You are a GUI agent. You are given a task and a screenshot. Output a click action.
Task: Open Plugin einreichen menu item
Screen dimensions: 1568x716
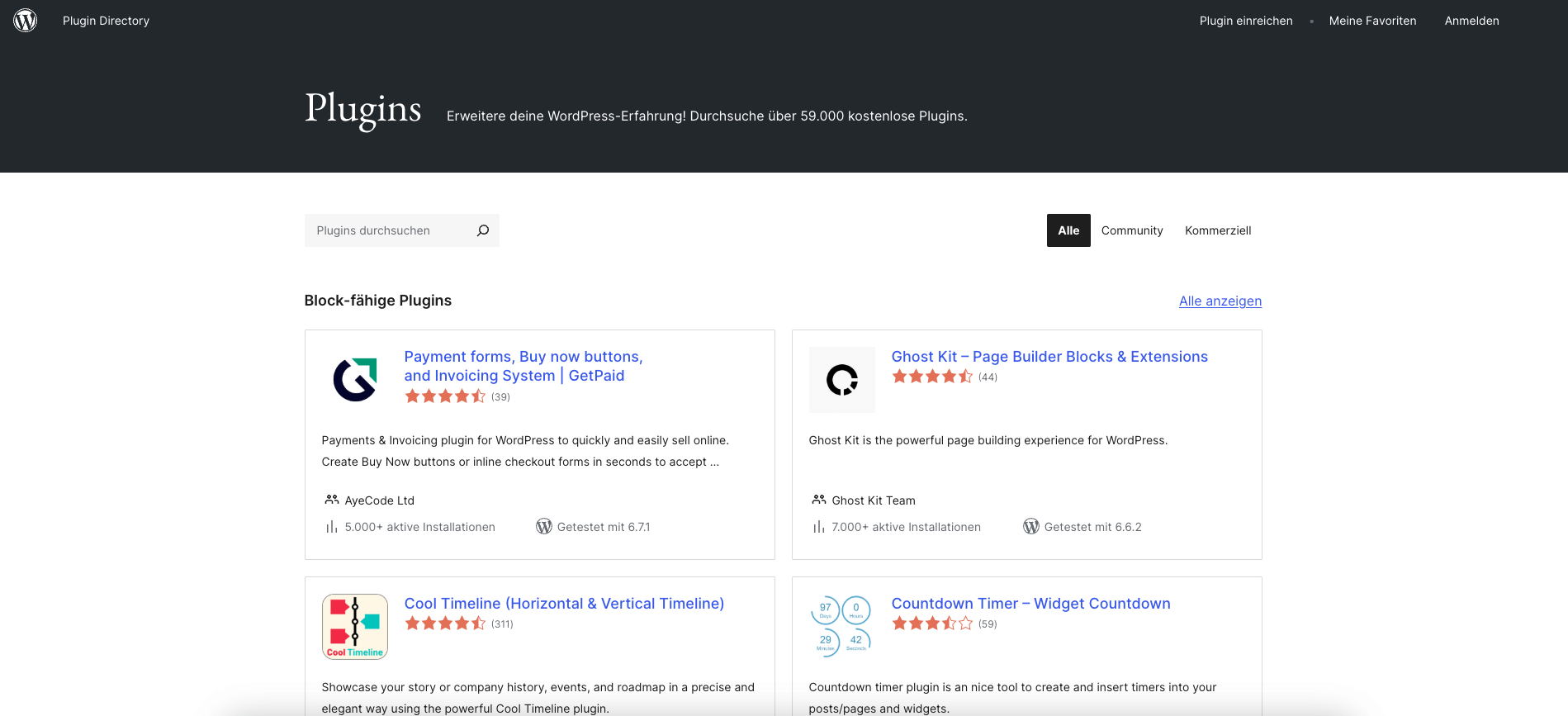1246,21
